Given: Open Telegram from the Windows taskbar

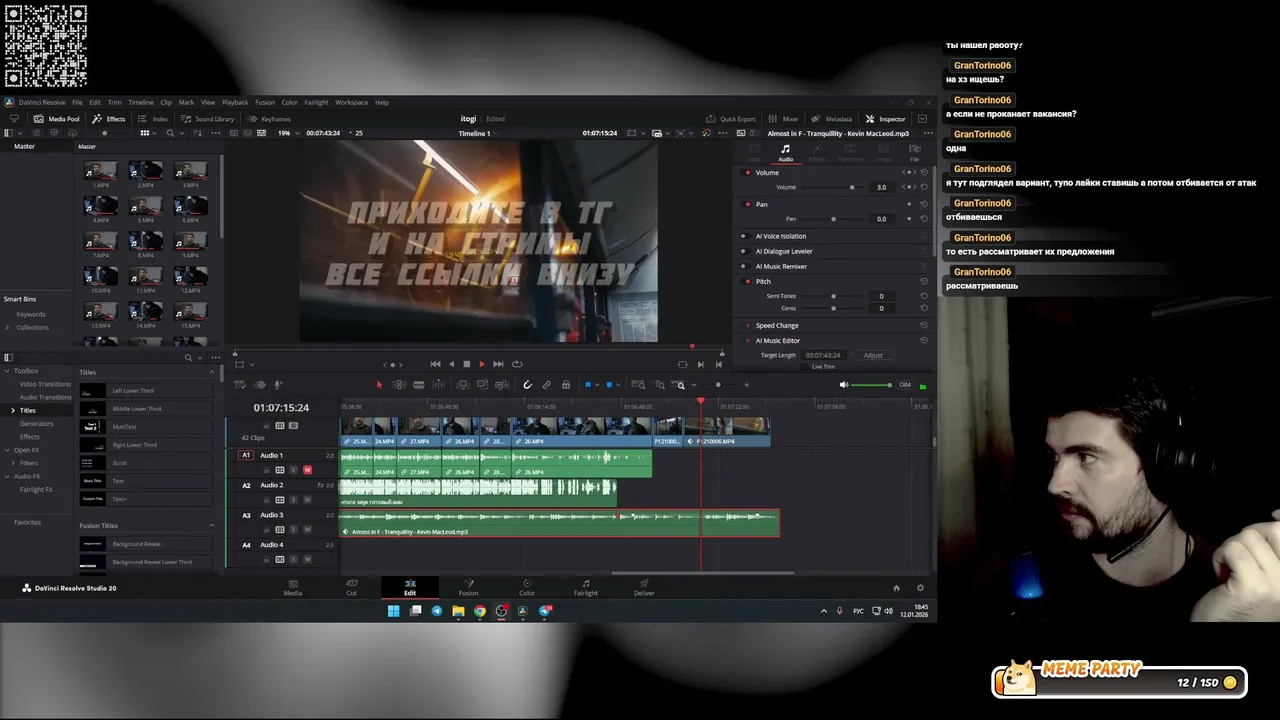Looking at the screenshot, I should pos(437,611).
